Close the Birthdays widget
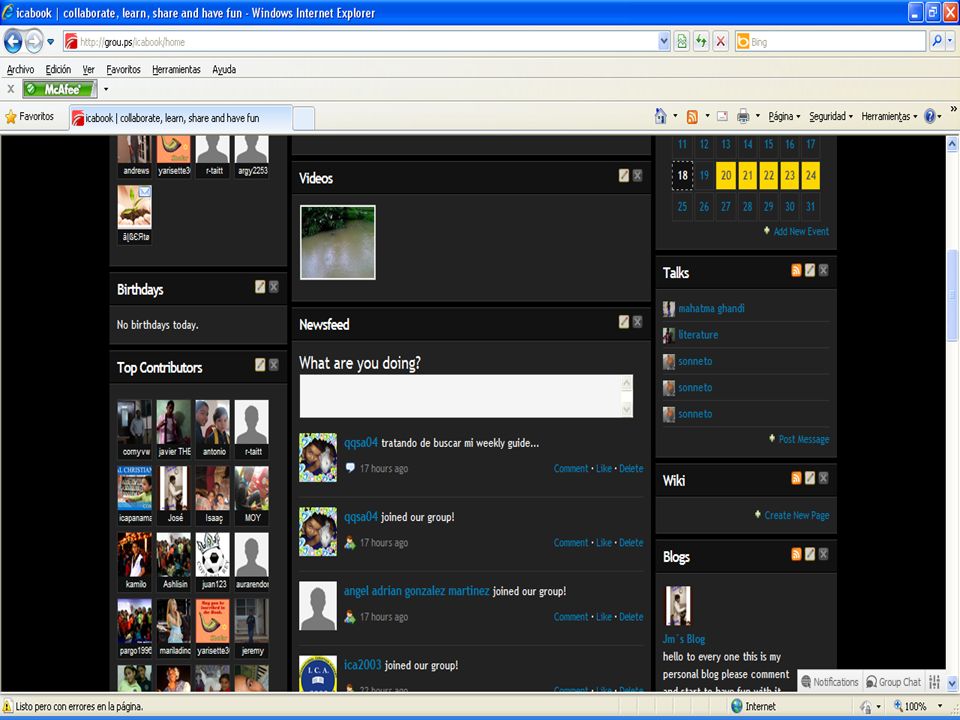Viewport: 960px width, 720px height. [274, 287]
